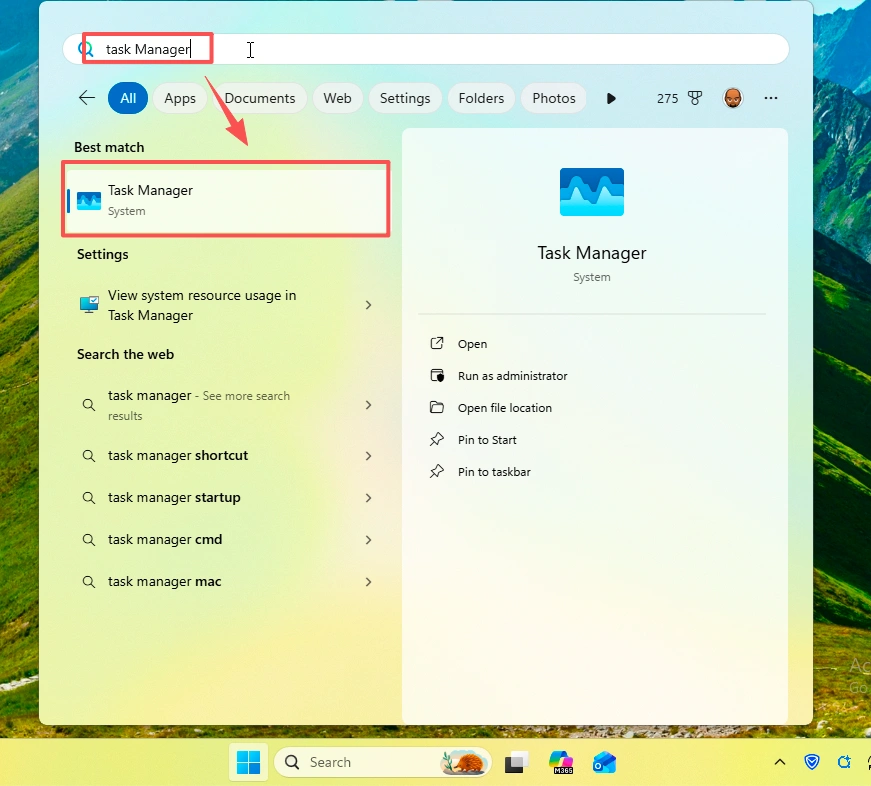
Task: Open View system resource usage in Task Manager
Action: coord(226,305)
